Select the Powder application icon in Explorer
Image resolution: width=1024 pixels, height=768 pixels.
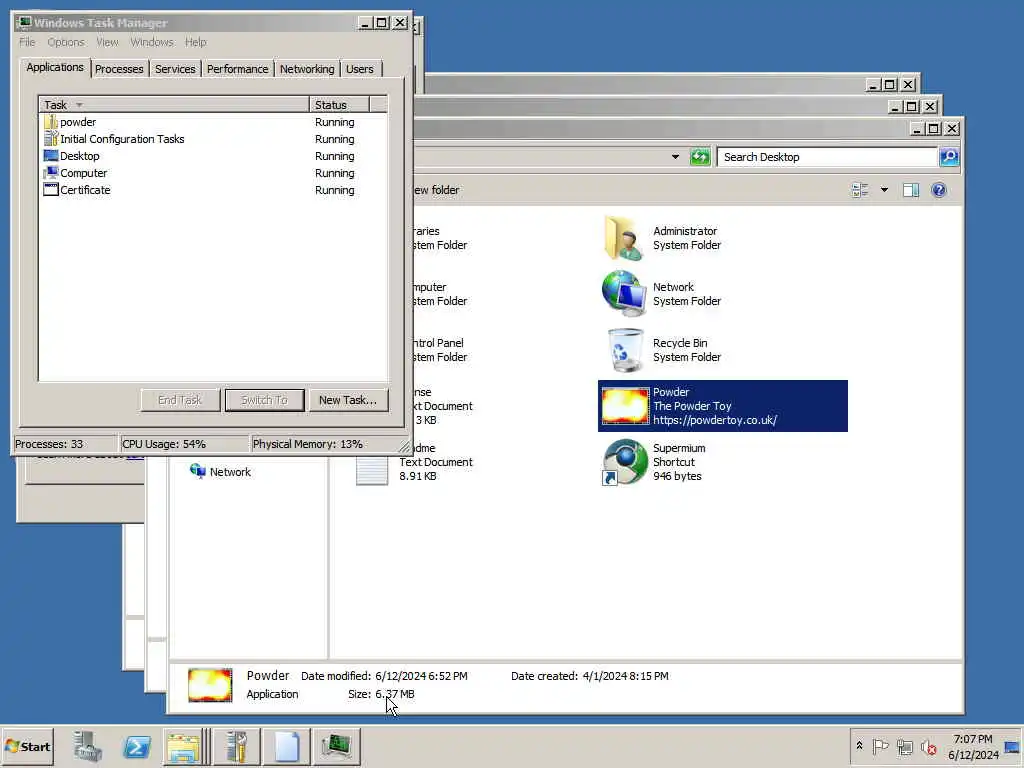coord(624,406)
